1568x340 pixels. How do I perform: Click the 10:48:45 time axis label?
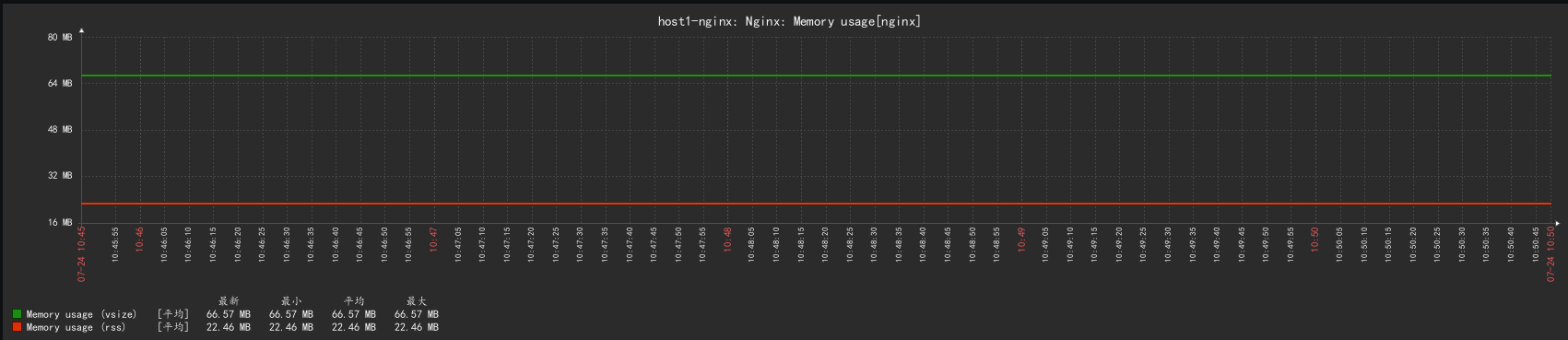coord(949,244)
